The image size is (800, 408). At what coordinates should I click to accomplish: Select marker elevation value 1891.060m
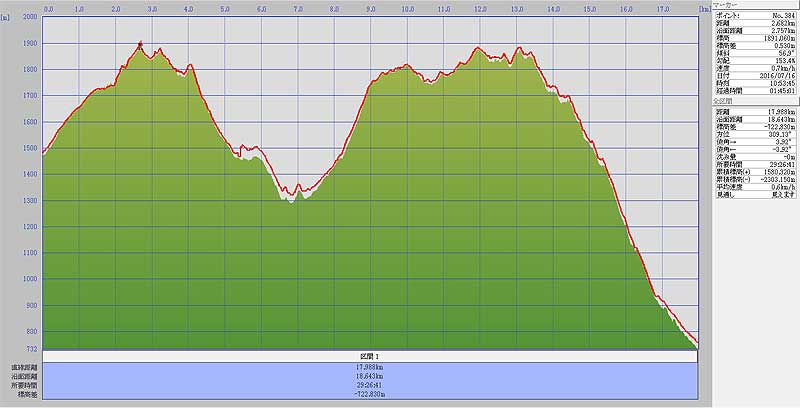(782, 38)
